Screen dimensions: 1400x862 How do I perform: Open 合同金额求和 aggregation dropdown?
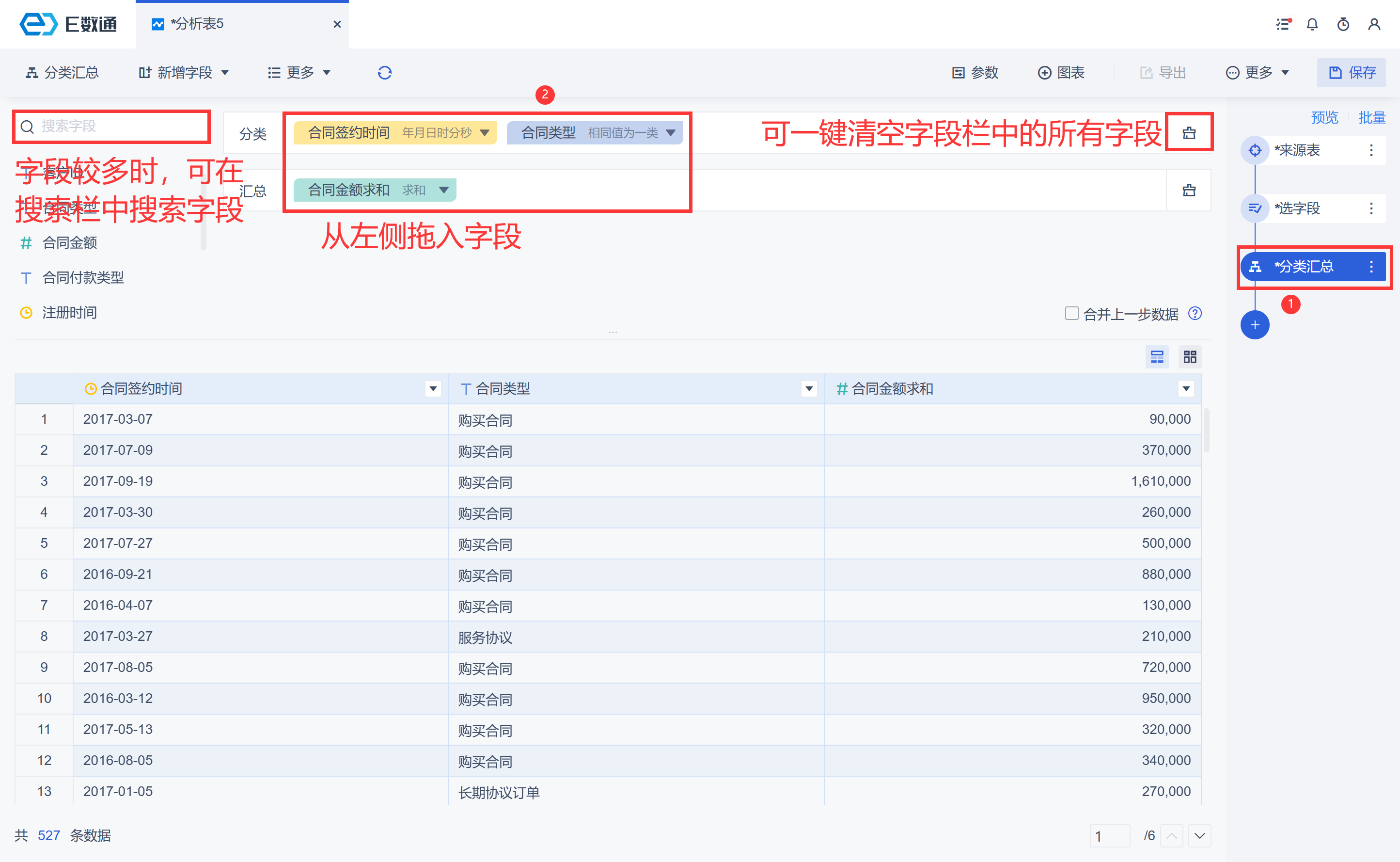[443, 190]
